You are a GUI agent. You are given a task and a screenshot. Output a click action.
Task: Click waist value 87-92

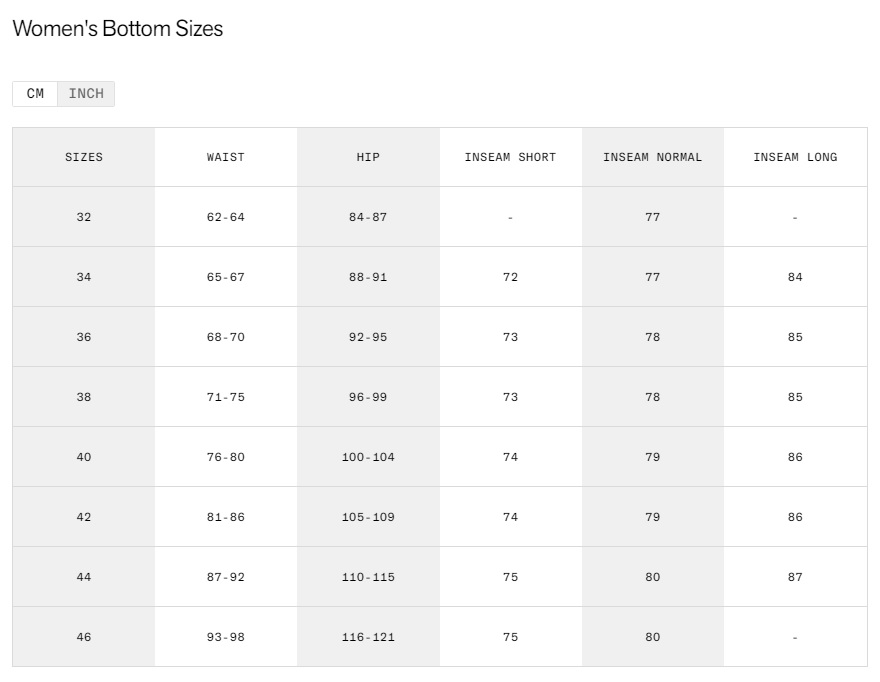click(x=226, y=577)
